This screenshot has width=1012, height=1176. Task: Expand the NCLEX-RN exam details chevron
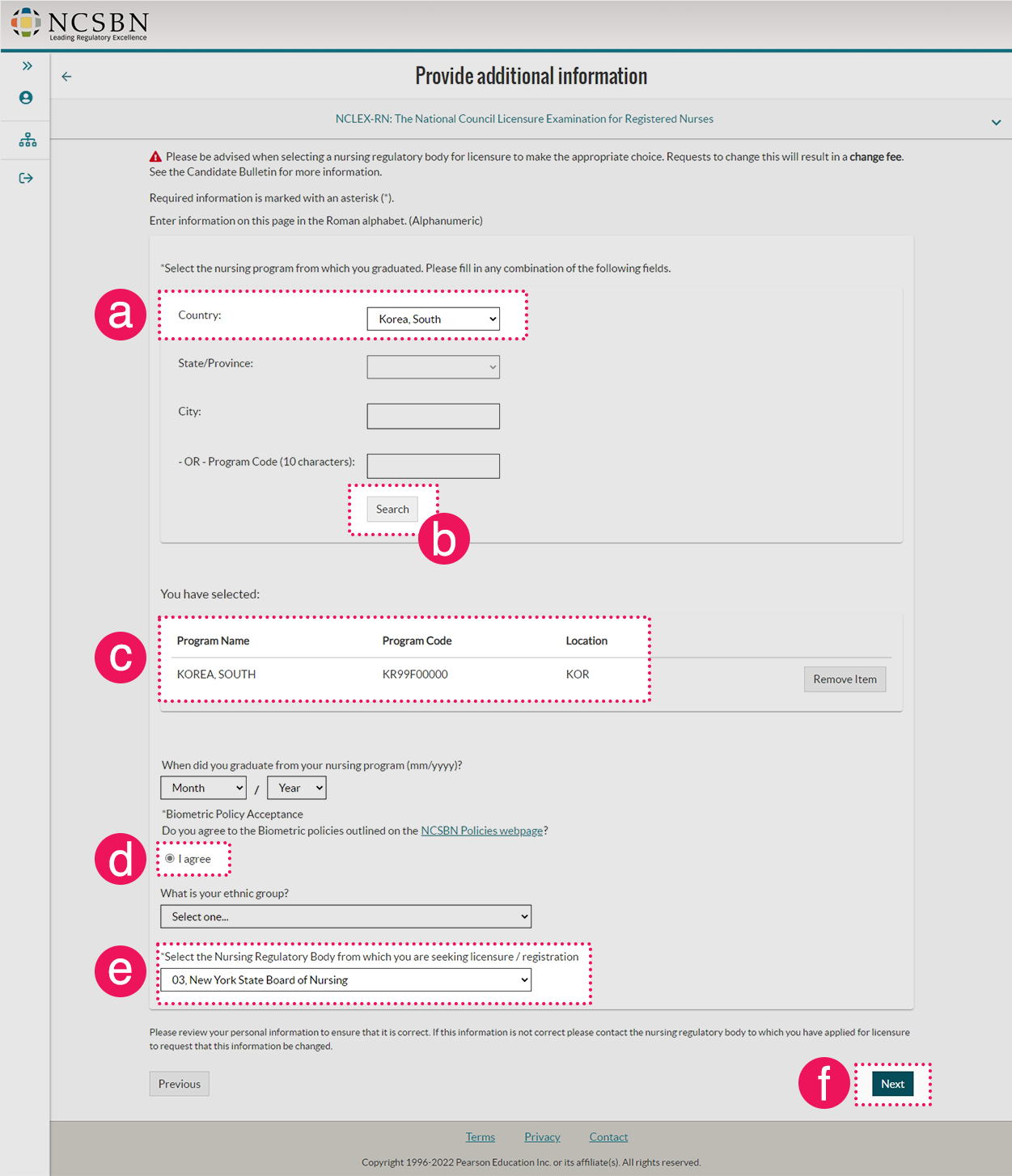(x=996, y=122)
